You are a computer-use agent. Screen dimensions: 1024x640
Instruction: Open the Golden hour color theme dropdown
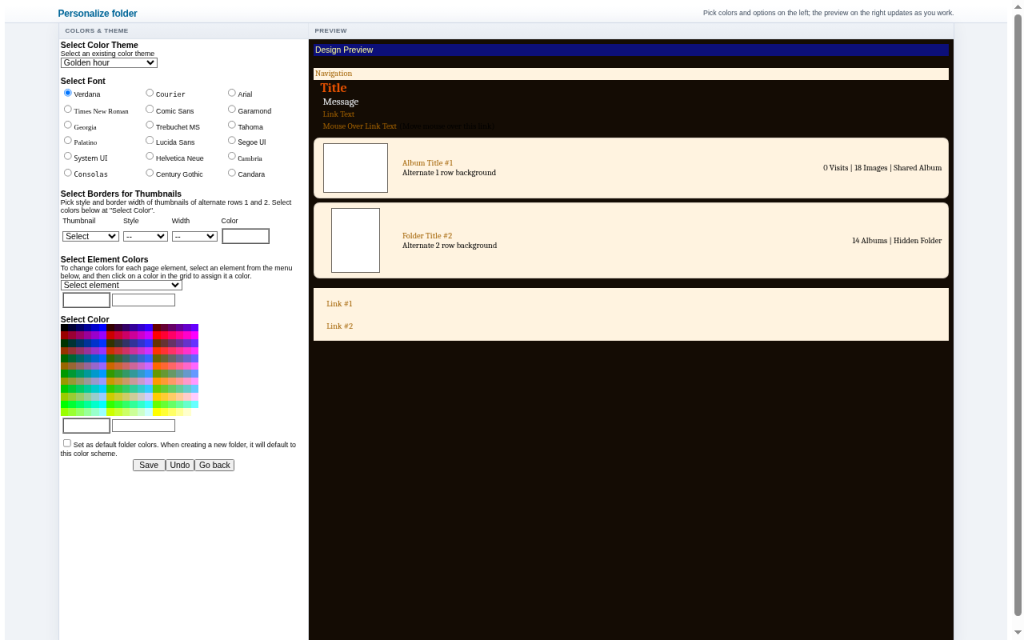point(109,63)
